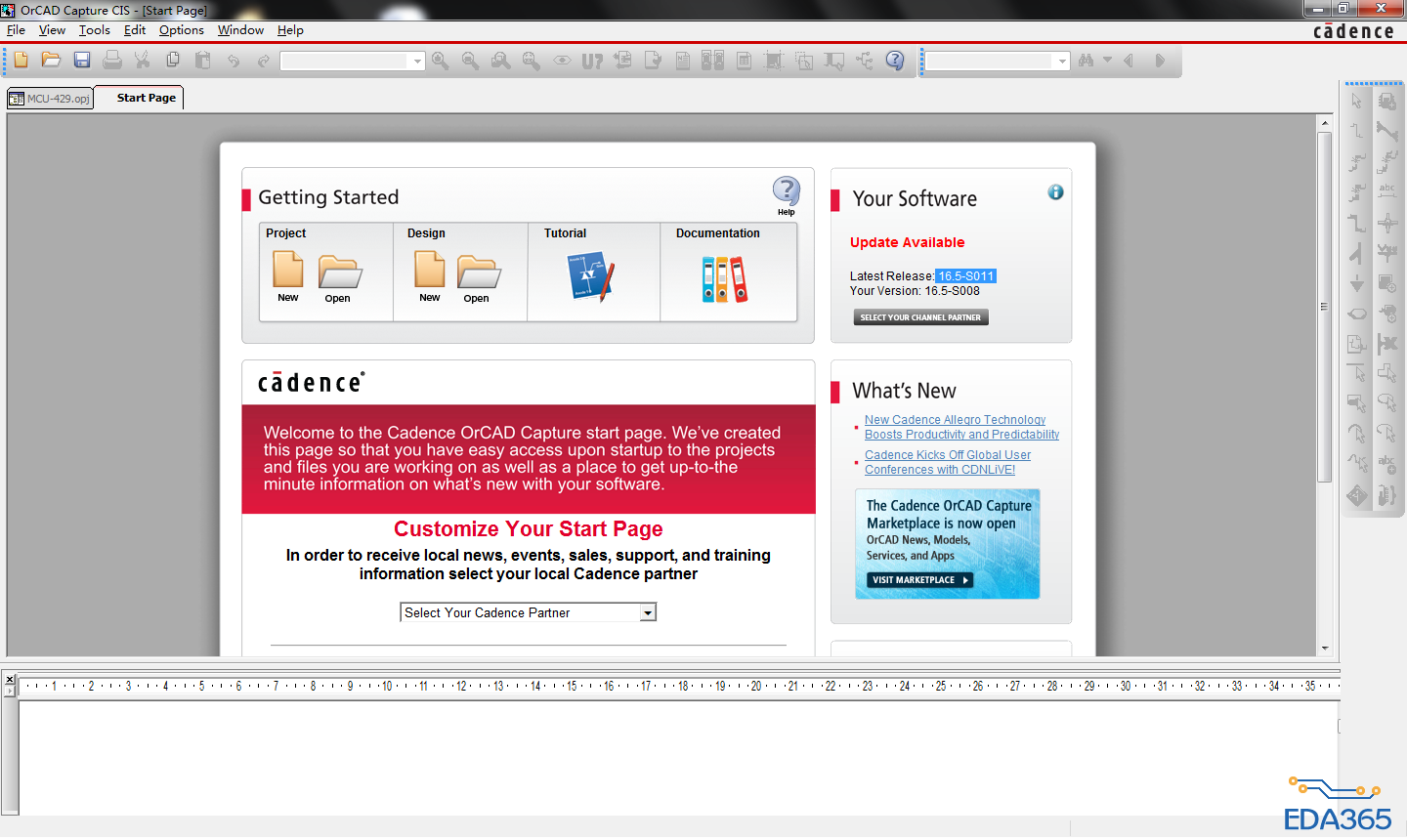Open the New Cadence Allegro Technology link
1407x840 pixels.
(x=961, y=427)
